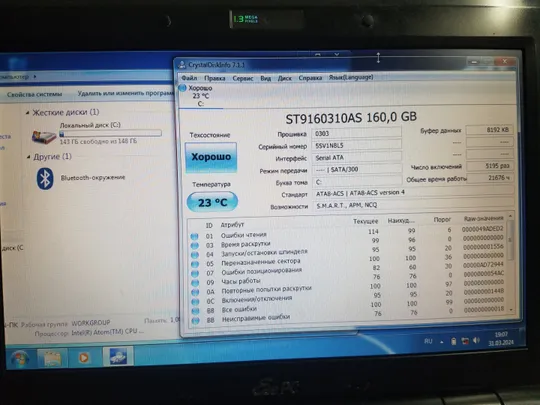
Task: Click the Буфер данных value 8192 KB
Action: click(489, 130)
